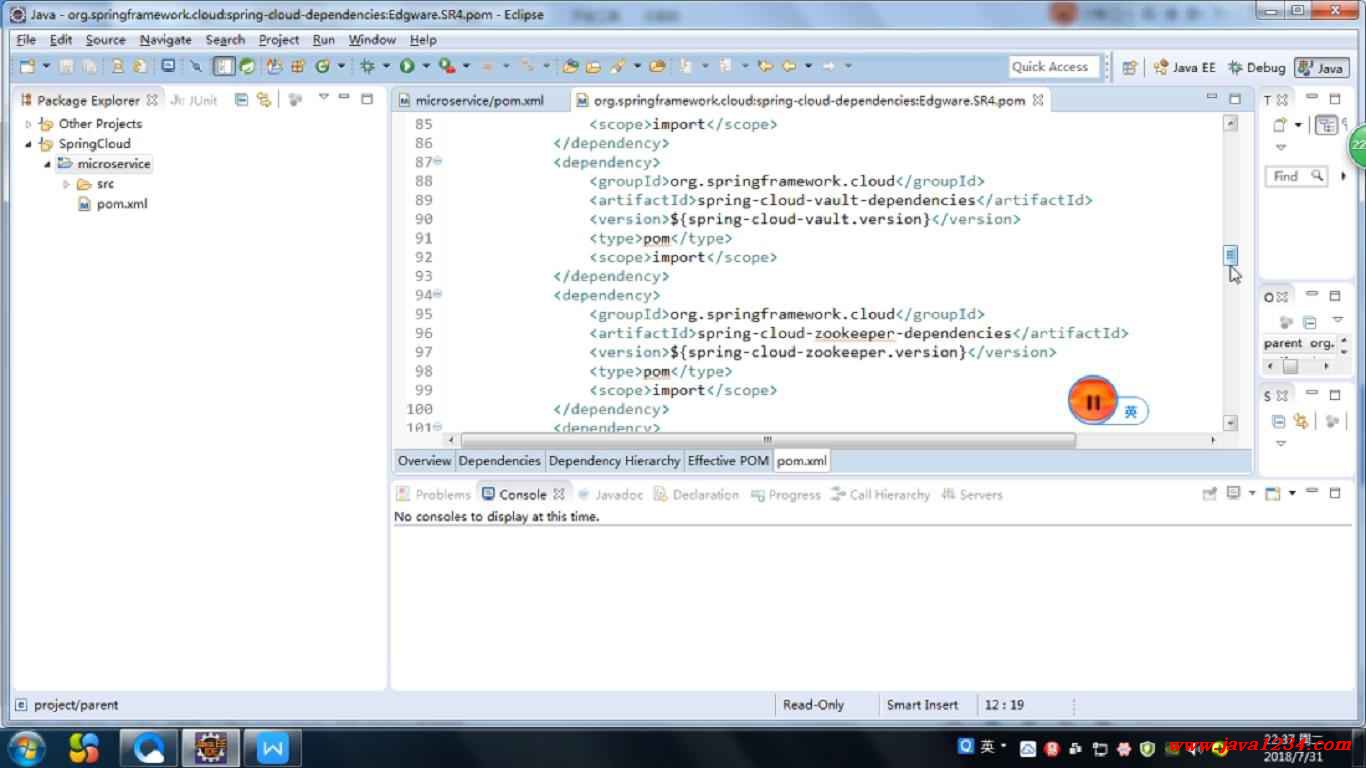Click the Spring green leaf toolbar icon
The image size is (1366, 768).
point(246,66)
